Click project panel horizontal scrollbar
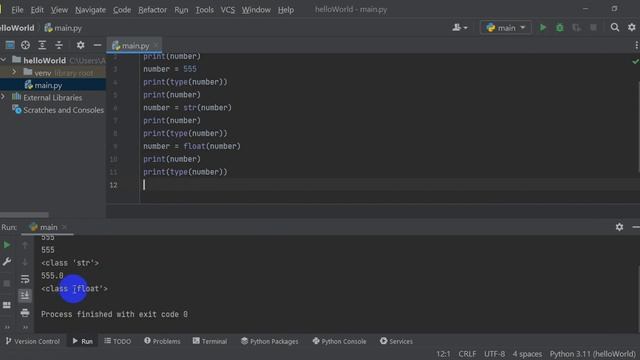The height and width of the screenshot is (360, 640). (24, 215)
